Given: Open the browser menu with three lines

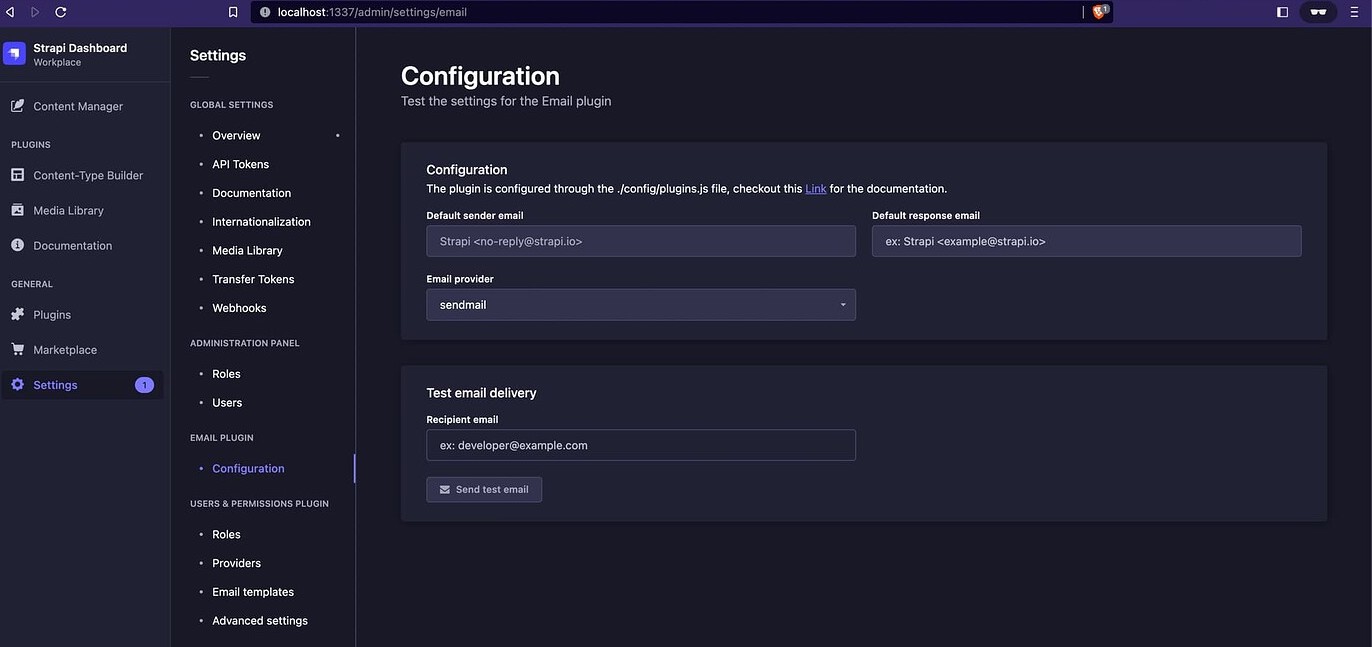Looking at the screenshot, I should tap(1353, 12).
